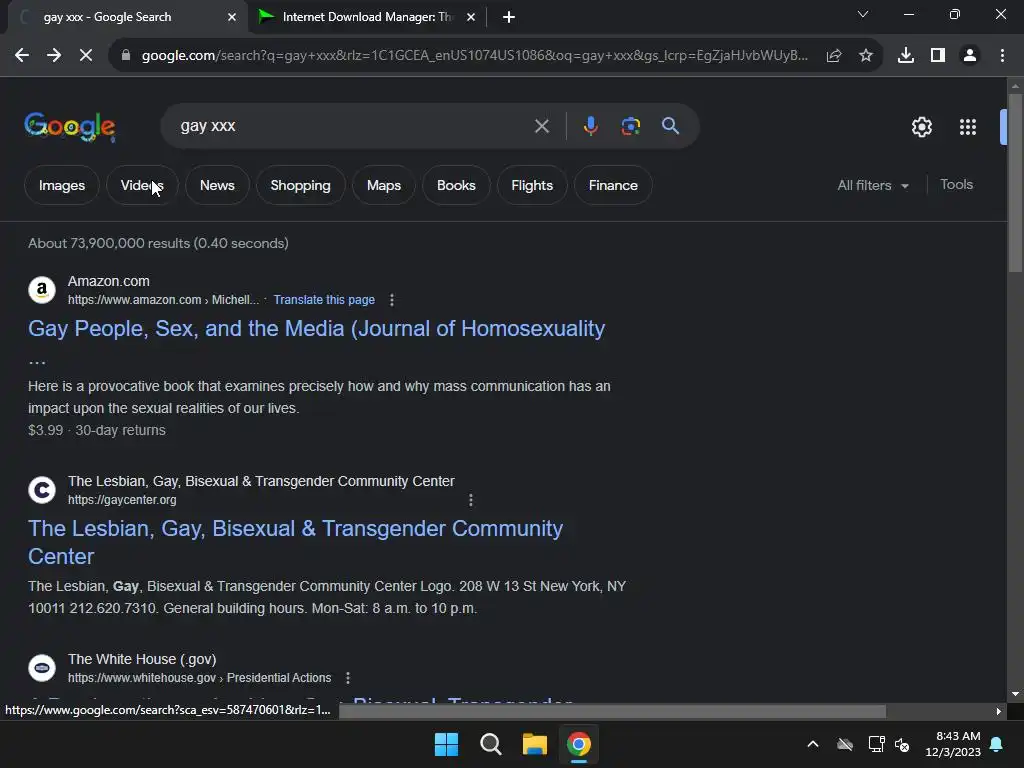1024x768 pixels.
Task: Search by image with the Google Lens icon
Action: (631, 126)
